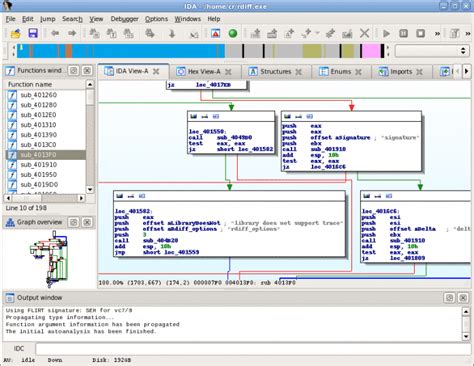Click the Output window scroll-down arrow
This screenshot has width=474, height=366.
pos(466,336)
